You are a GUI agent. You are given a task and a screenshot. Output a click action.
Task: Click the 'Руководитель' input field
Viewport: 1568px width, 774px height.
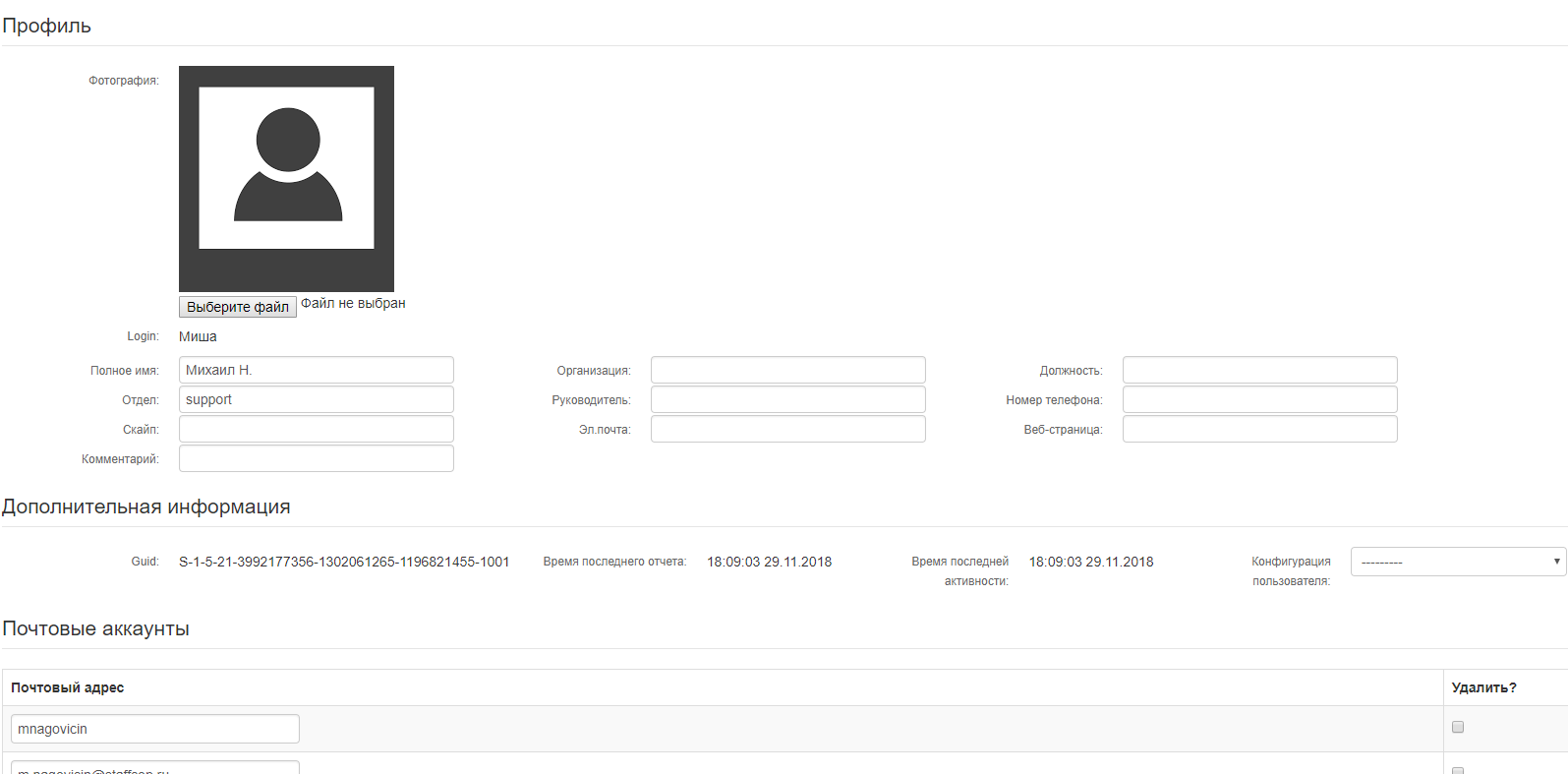coord(788,399)
